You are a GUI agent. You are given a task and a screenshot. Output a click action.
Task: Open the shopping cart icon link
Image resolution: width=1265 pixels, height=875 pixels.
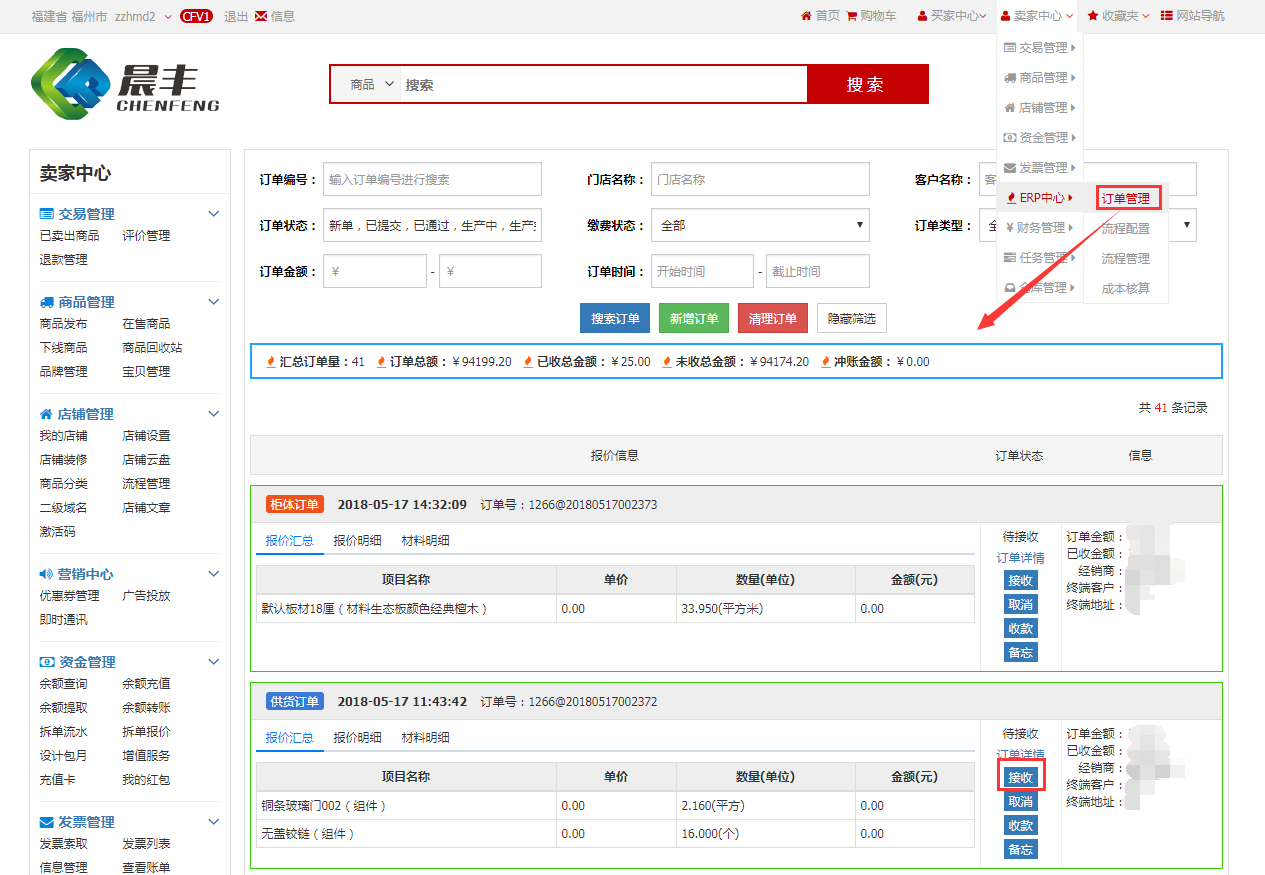852,16
